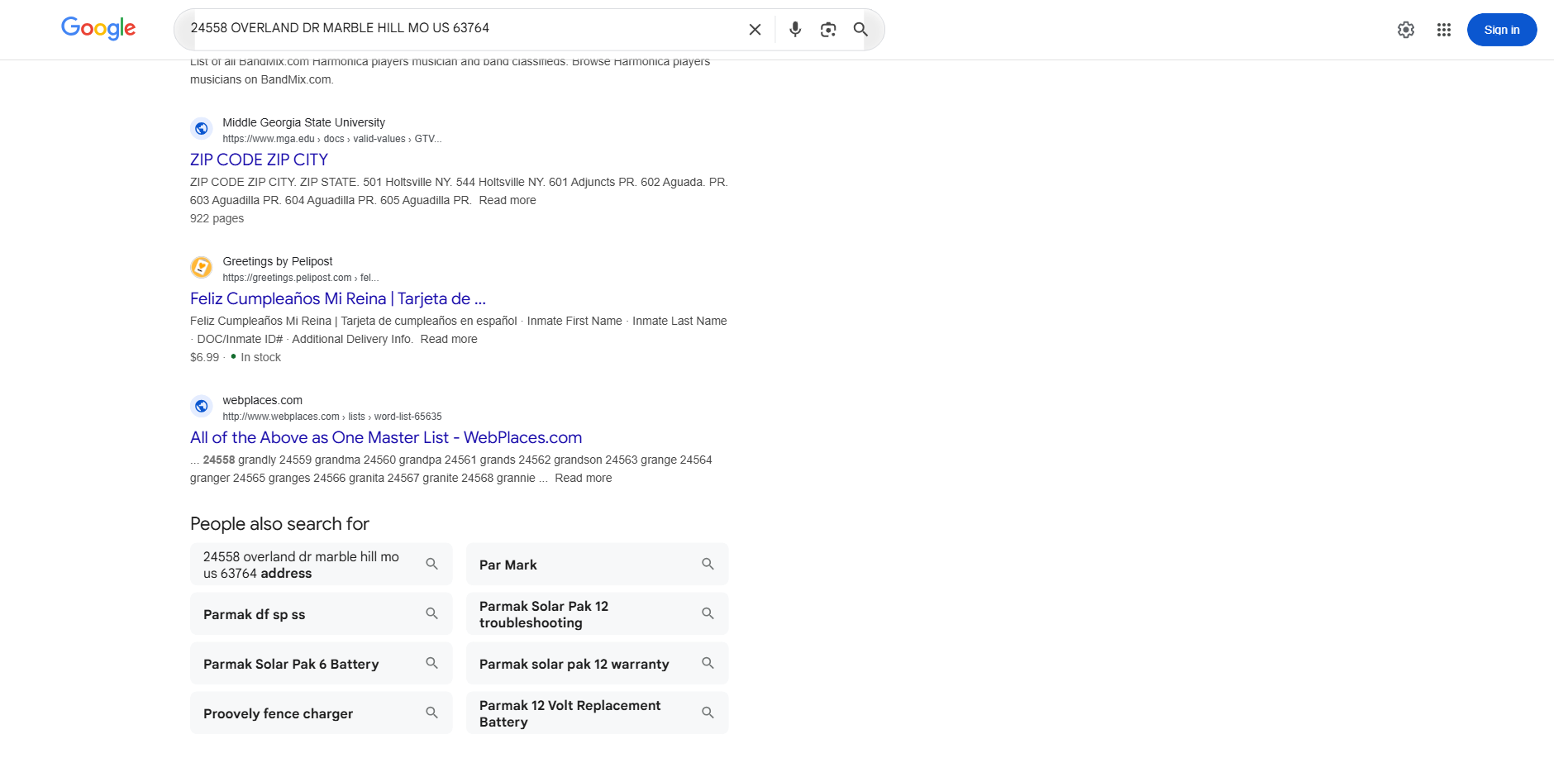This screenshot has width=1568, height=758.
Task: Click Read more on the WebPlaces snippet
Action: tap(584, 478)
